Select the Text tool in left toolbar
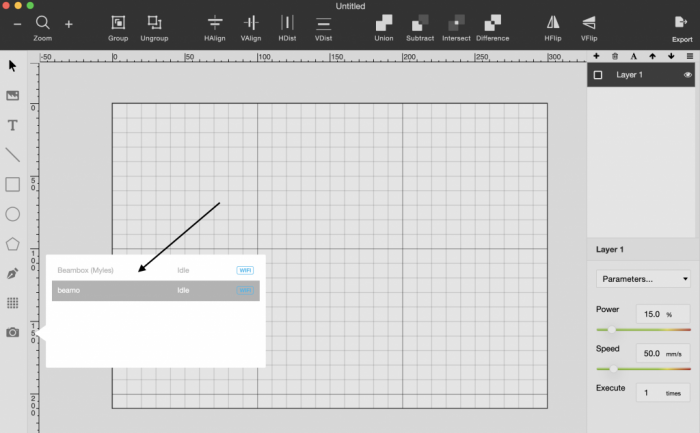Image resolution: width=700 pixels, height=433 pixels. (x=13, y=126)
